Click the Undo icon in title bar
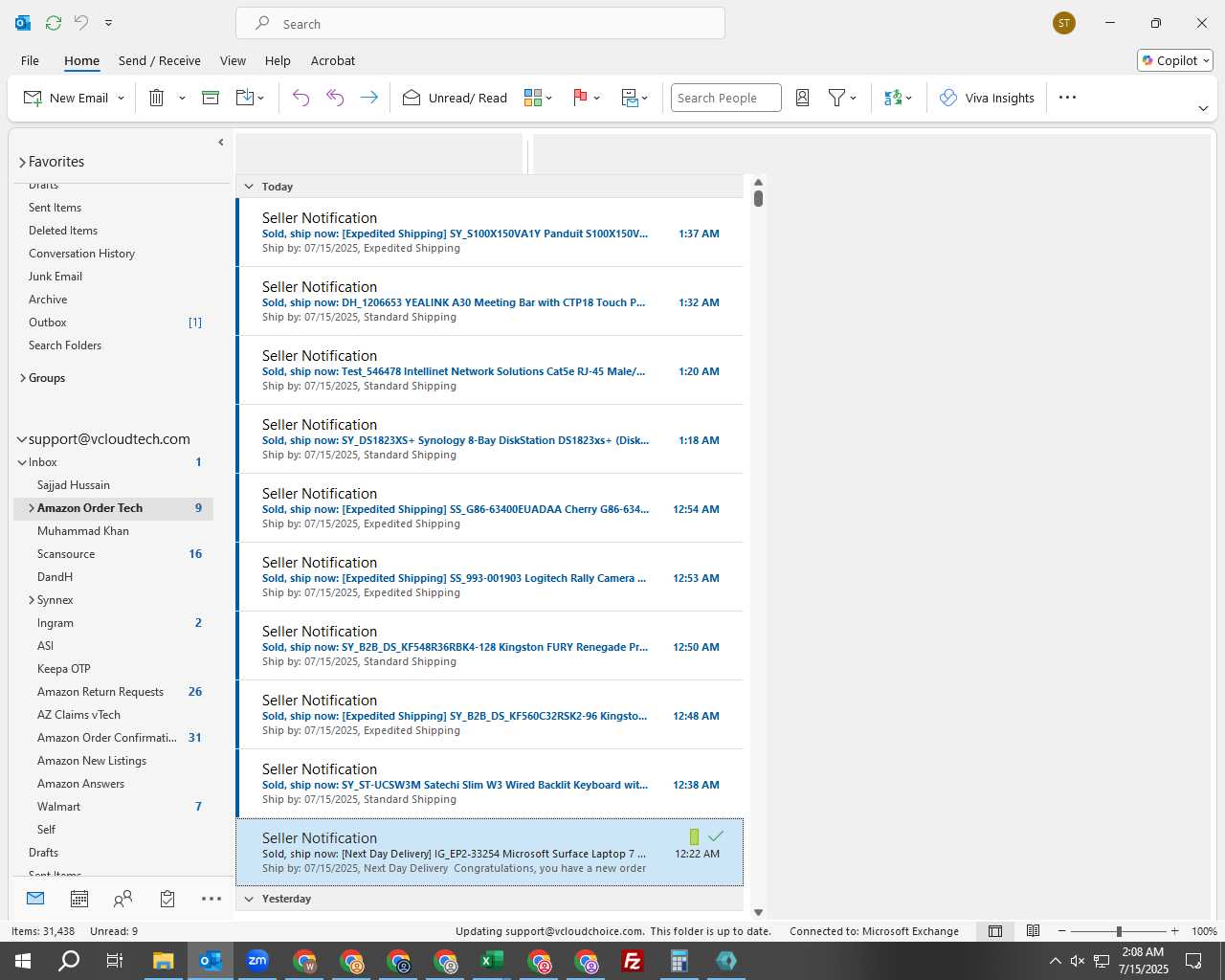This screenshot has width=1225, height=980. 81,22
